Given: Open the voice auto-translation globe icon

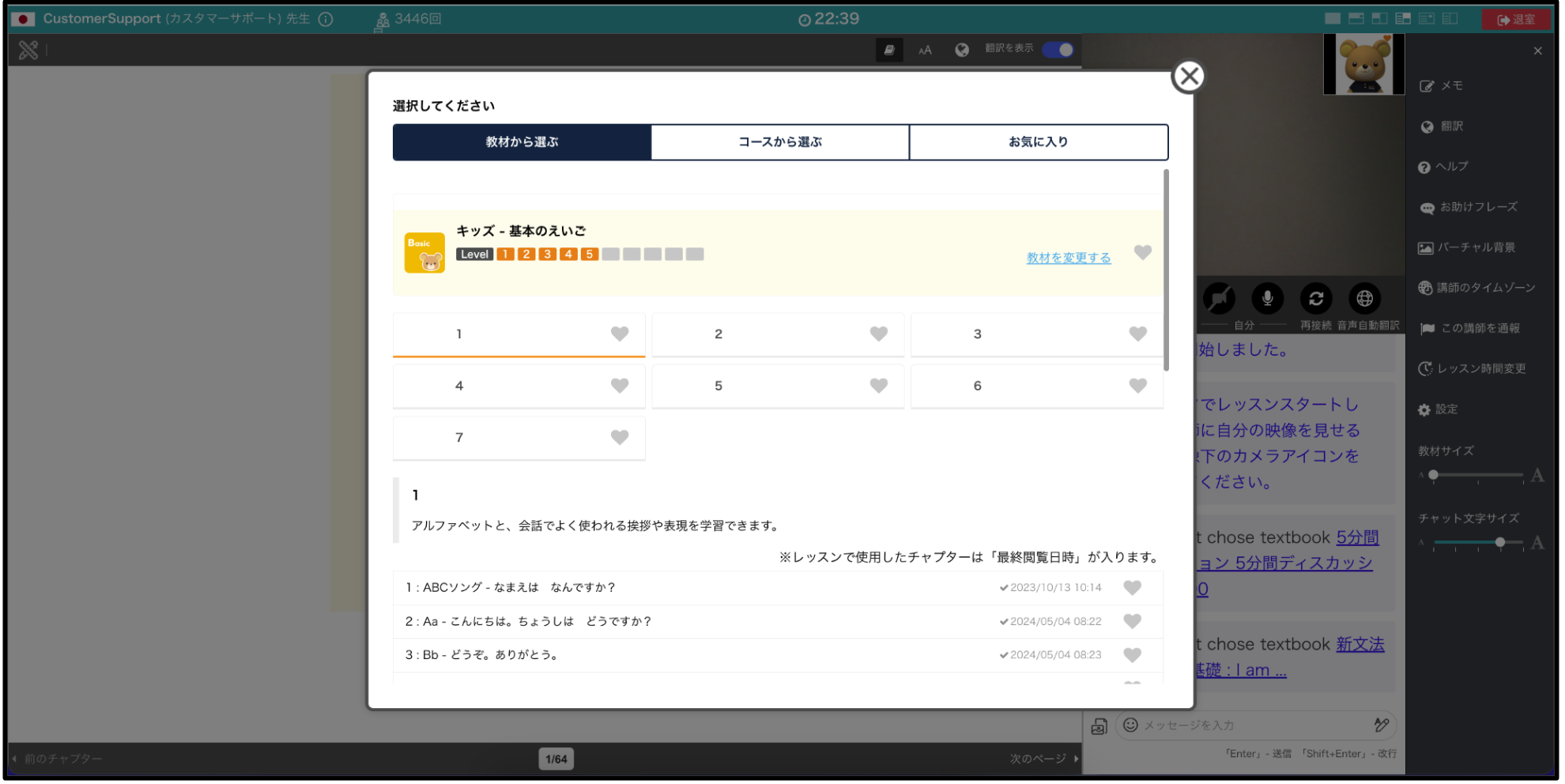Looking at the screenshot, I should click(1364, 299).
